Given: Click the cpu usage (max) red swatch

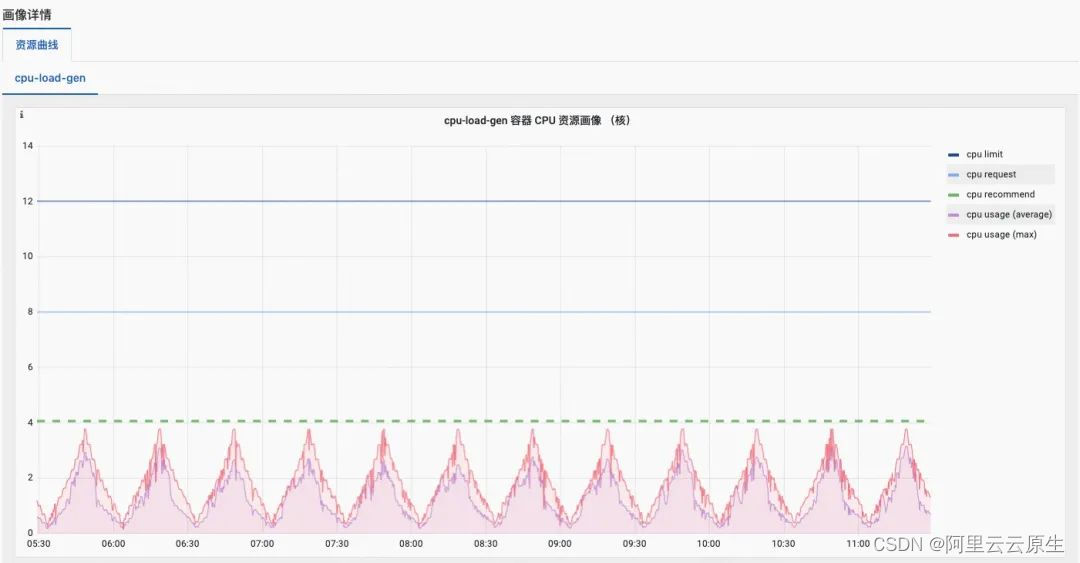Looking at the screenshot, I should pos(953,235).
